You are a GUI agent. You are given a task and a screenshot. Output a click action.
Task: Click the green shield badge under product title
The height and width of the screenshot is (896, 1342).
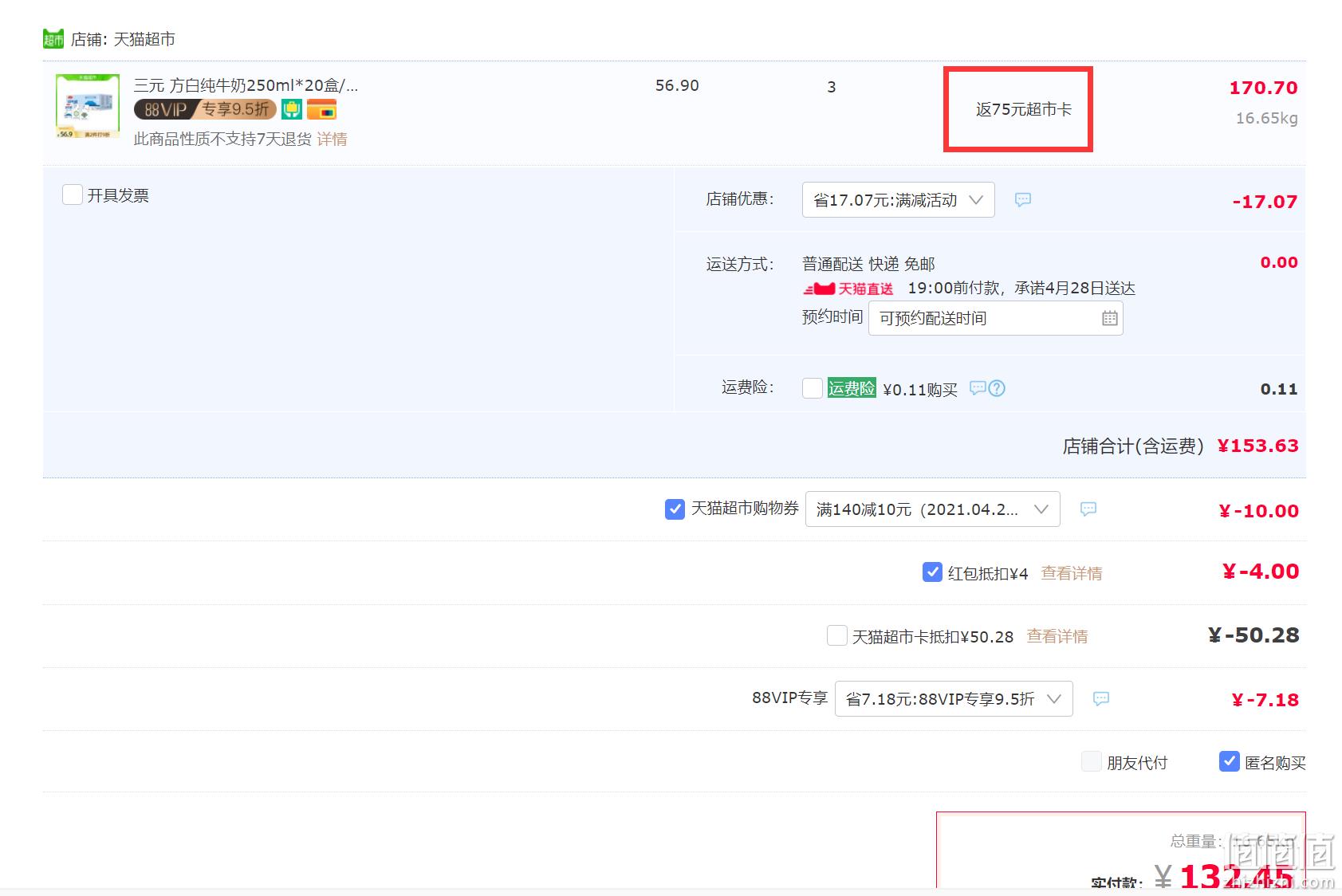(x=292, y=109)
